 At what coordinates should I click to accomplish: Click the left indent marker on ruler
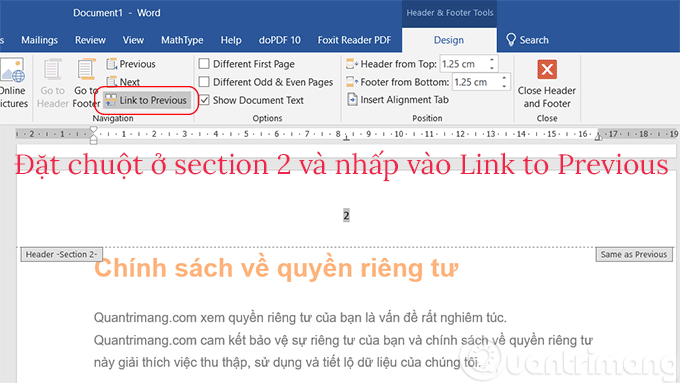[x=93, y=135]
